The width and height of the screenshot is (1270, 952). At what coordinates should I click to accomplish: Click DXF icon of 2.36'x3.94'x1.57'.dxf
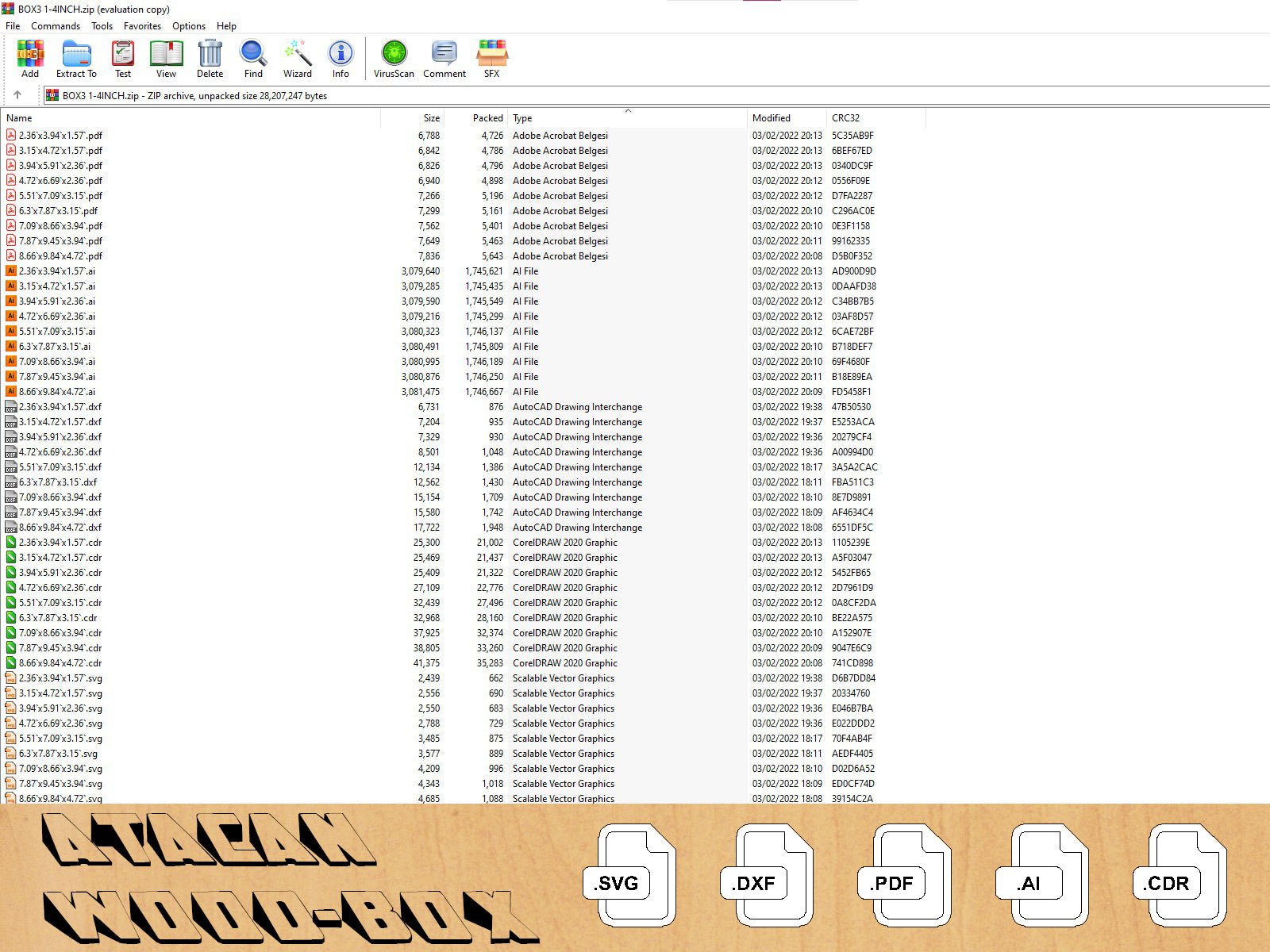(11, 406)
